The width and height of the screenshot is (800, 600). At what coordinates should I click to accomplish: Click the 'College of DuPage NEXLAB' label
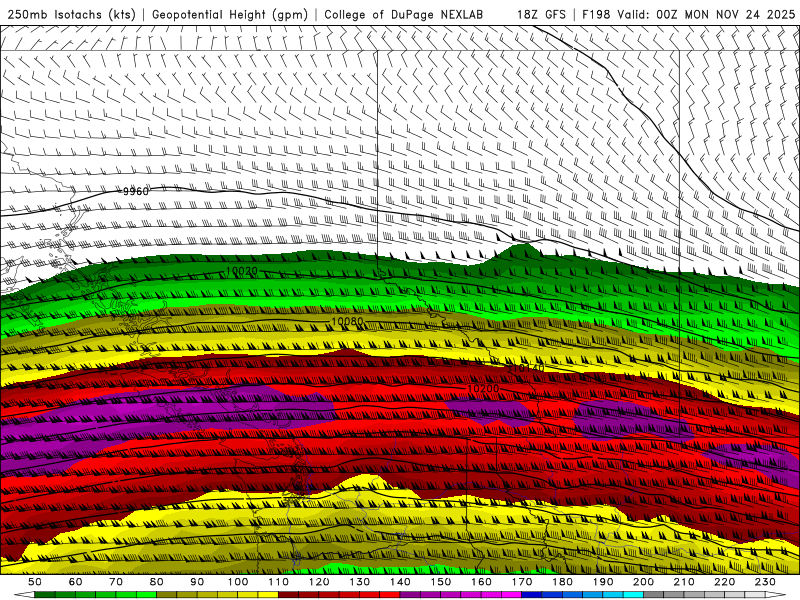(x=403, y=14)
